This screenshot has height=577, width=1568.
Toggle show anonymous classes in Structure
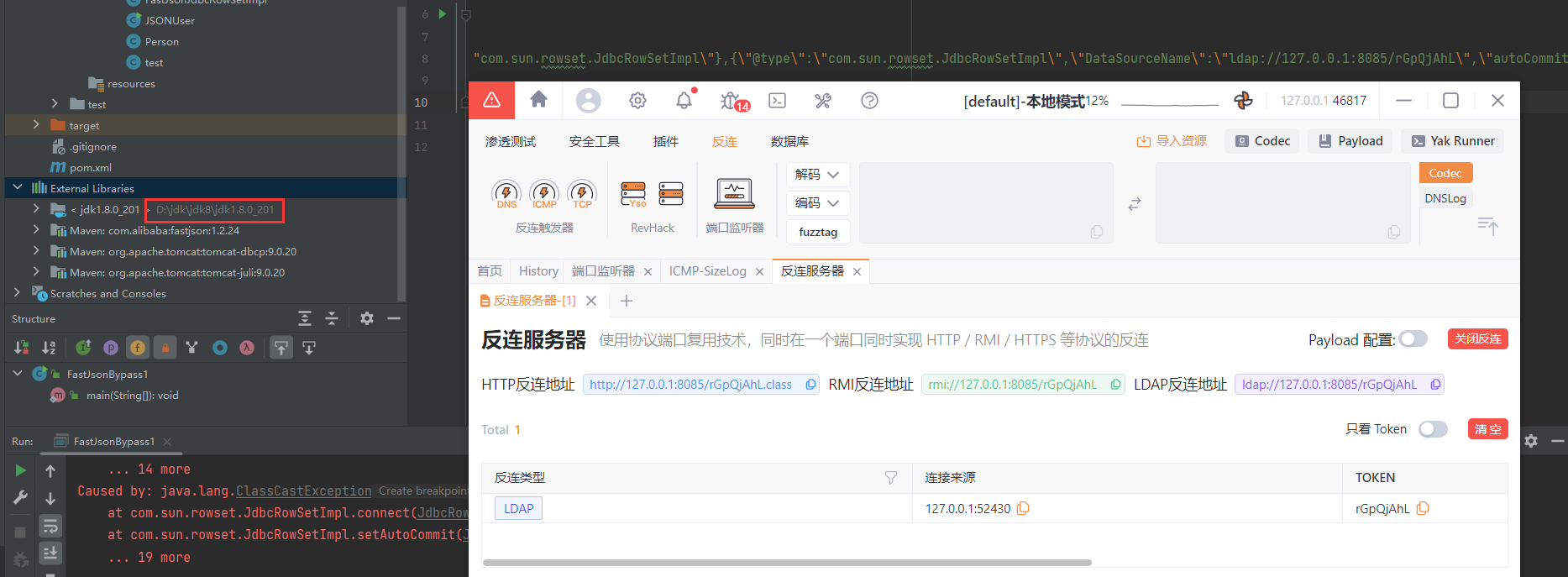coord(220,348)
